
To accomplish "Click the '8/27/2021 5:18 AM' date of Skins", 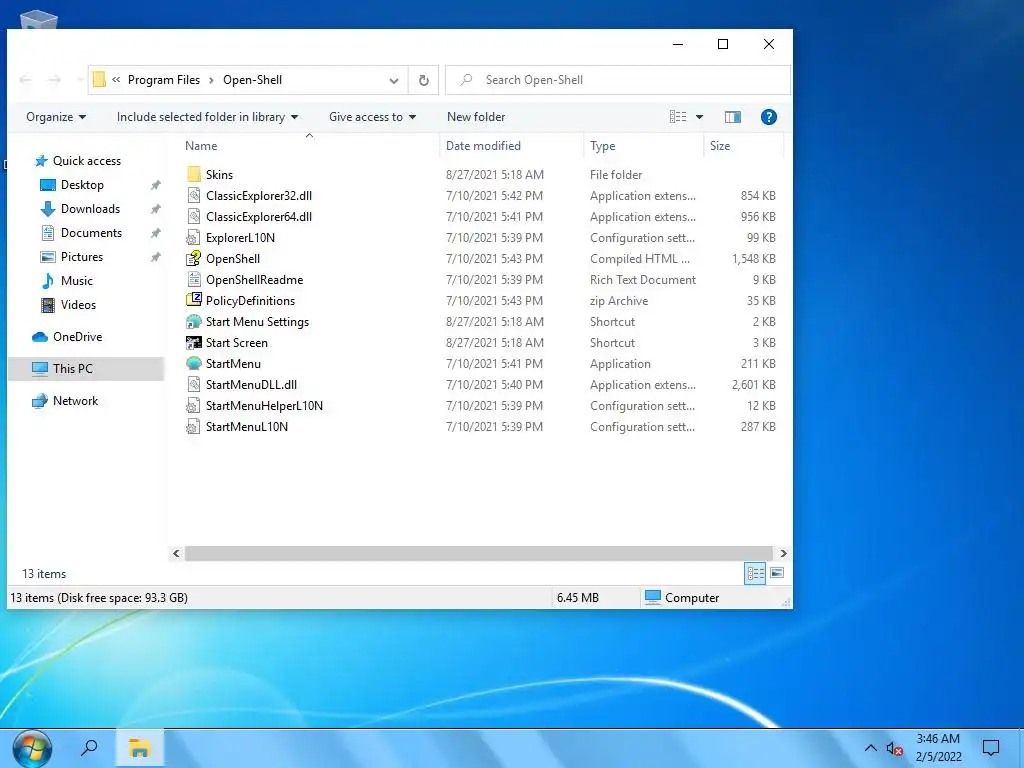I will click(494, 174).
